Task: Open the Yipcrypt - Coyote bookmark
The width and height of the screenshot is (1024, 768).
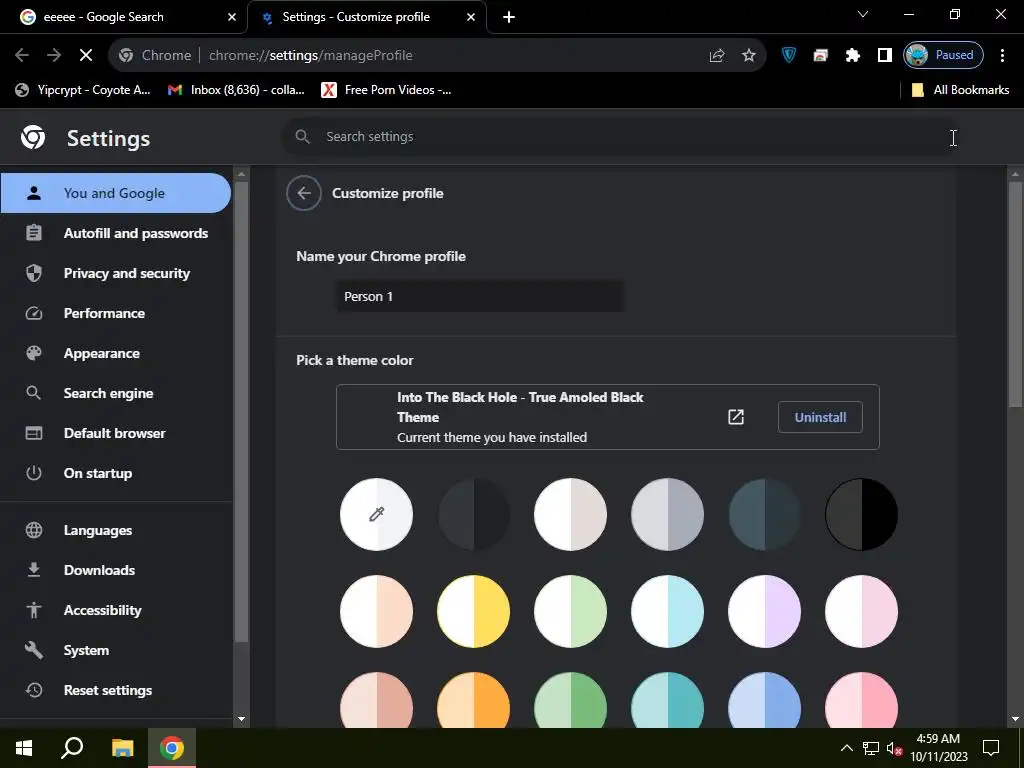Action: 83,90
